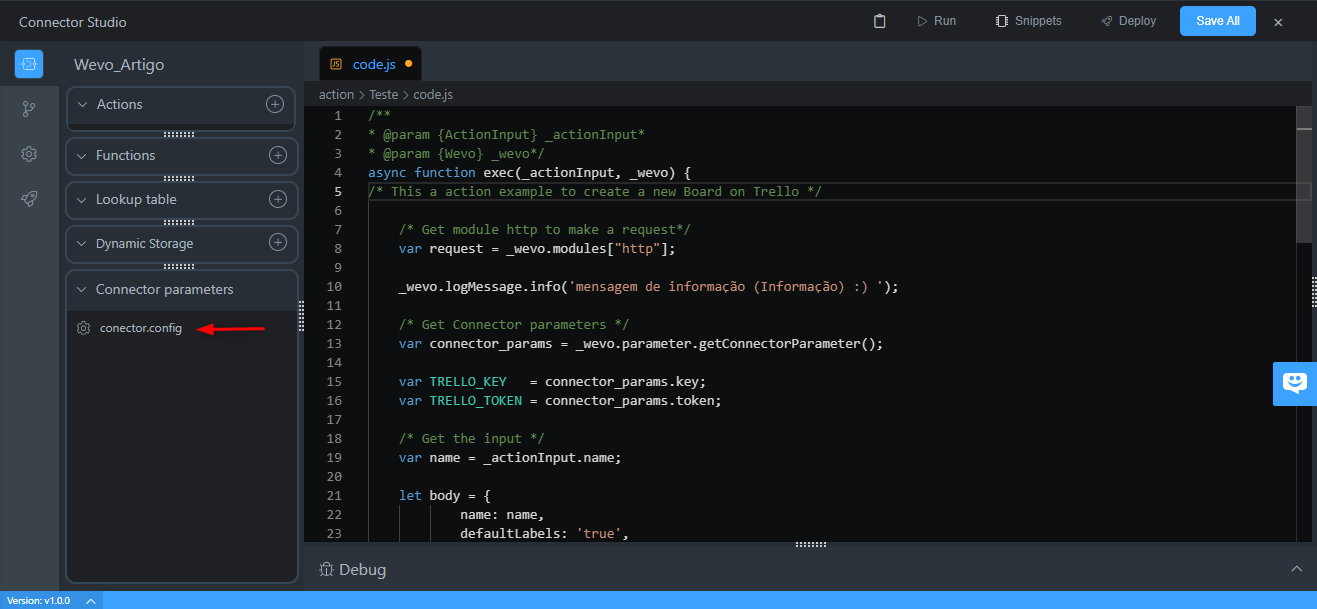Image resolution: width=1317 pixels, height=609 pixels.
Task: Add a new item in Actions
Action: point(275,104)
